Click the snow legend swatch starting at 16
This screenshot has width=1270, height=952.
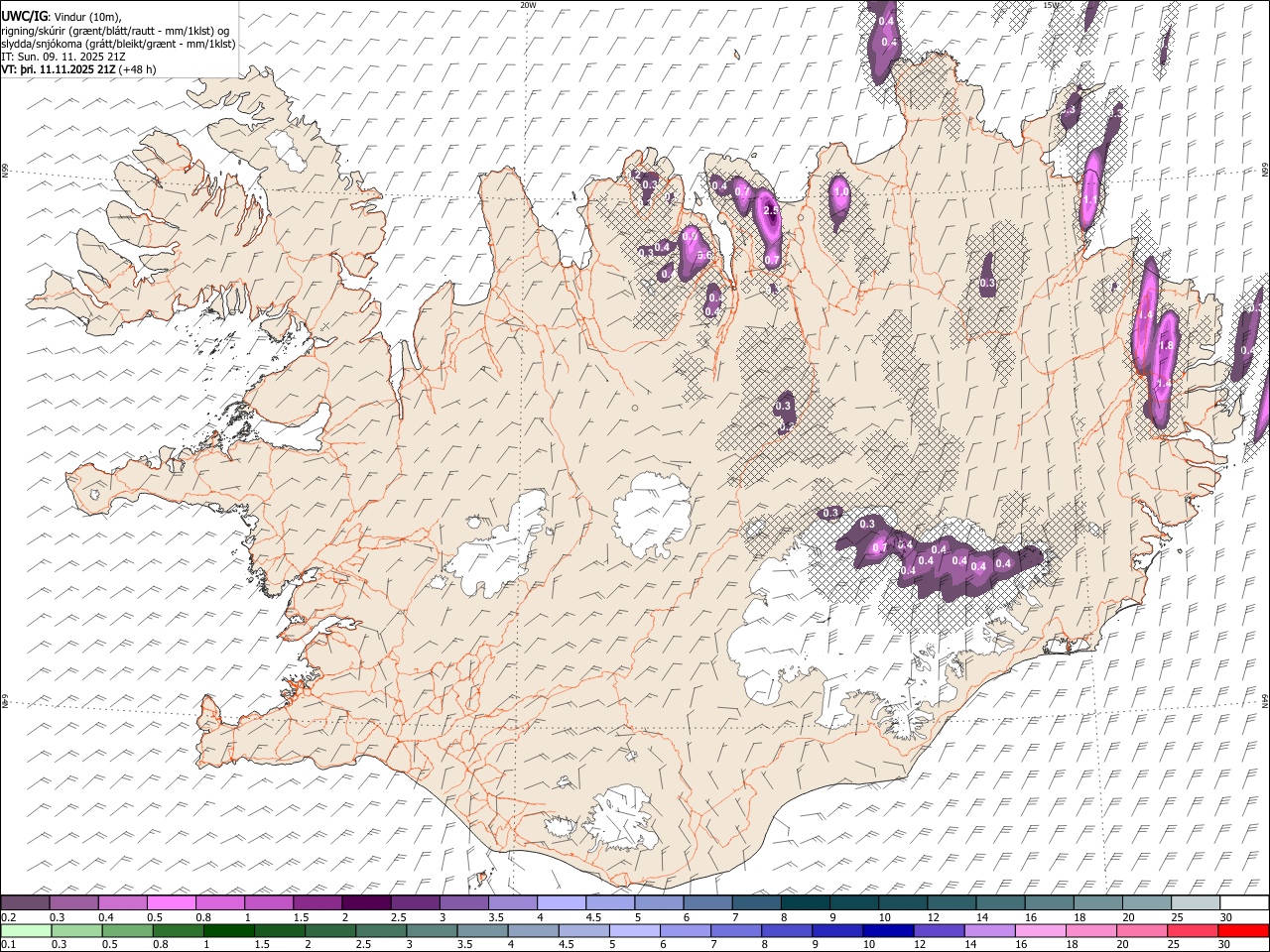1050,903
